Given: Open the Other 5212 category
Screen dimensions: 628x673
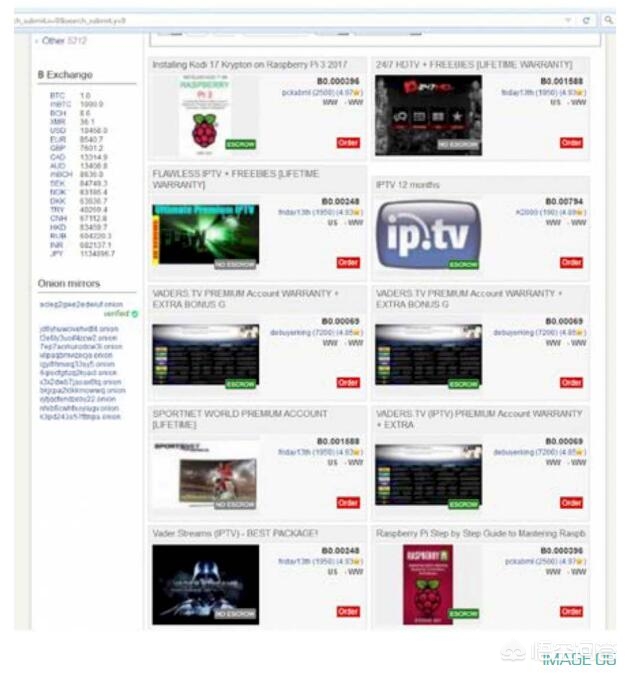Looking at the screenshot, I should (x=64, y=41).
